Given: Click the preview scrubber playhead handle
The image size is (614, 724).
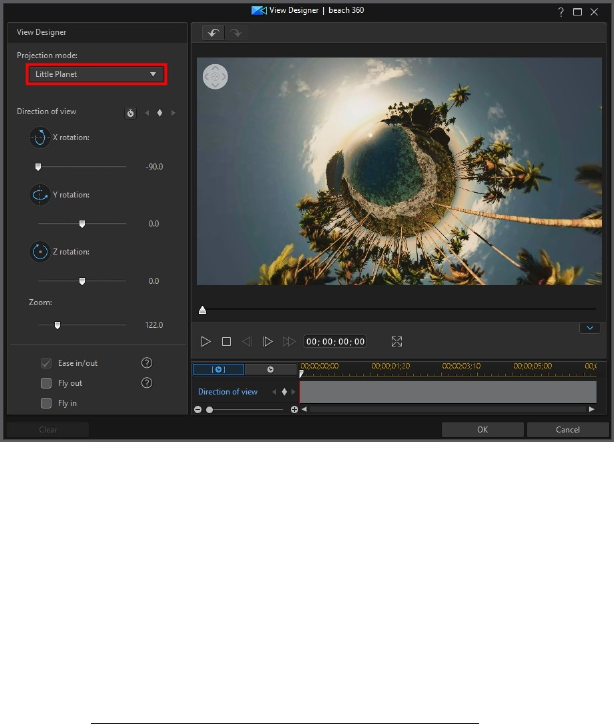Looking at the screenshot, I should click(202, 310).
